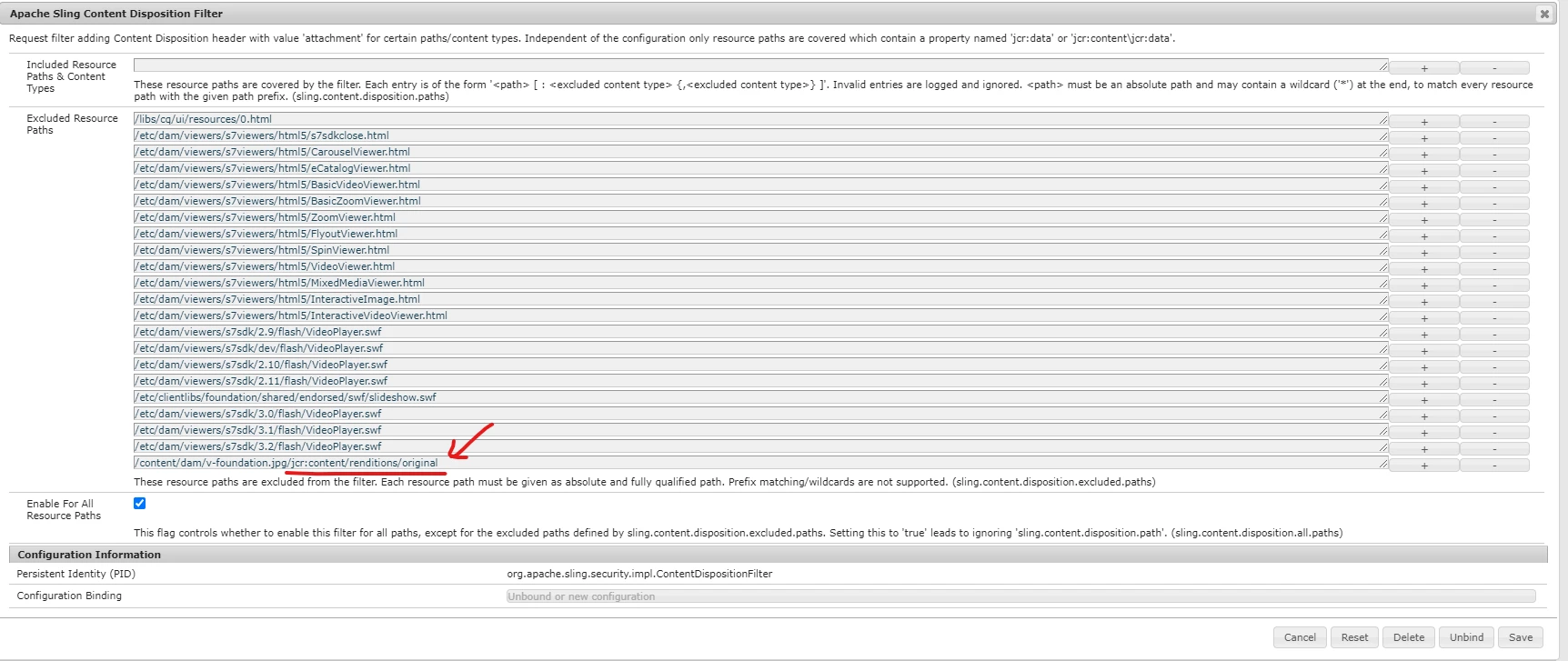Screen dimensions: 1568x661
Task: Add entry after SpinViewer.html row
Action: pyautogui.click(x=1424, y=253)
